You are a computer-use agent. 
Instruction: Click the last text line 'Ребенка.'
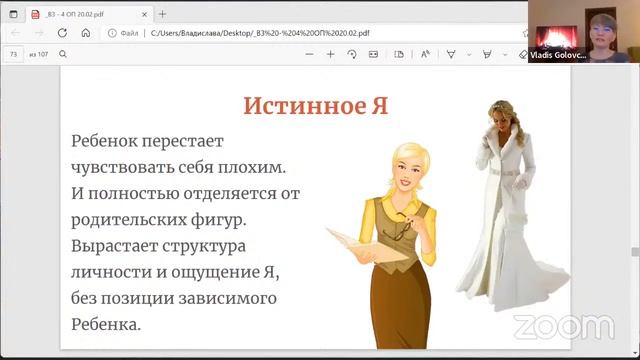click(x=106, y=324)
